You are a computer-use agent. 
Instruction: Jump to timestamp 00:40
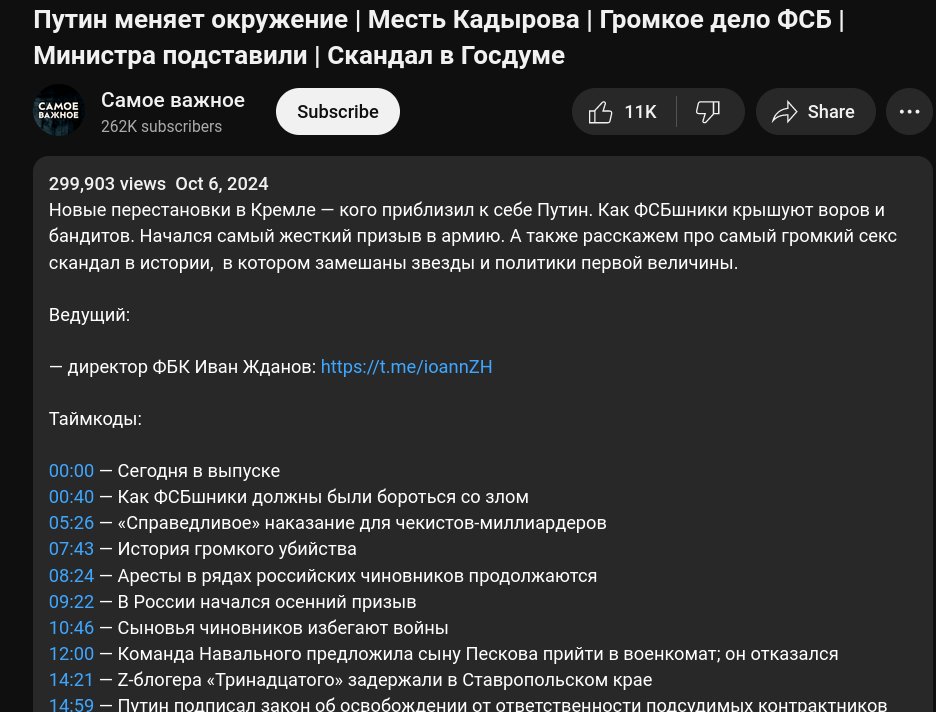click(71, 497)
